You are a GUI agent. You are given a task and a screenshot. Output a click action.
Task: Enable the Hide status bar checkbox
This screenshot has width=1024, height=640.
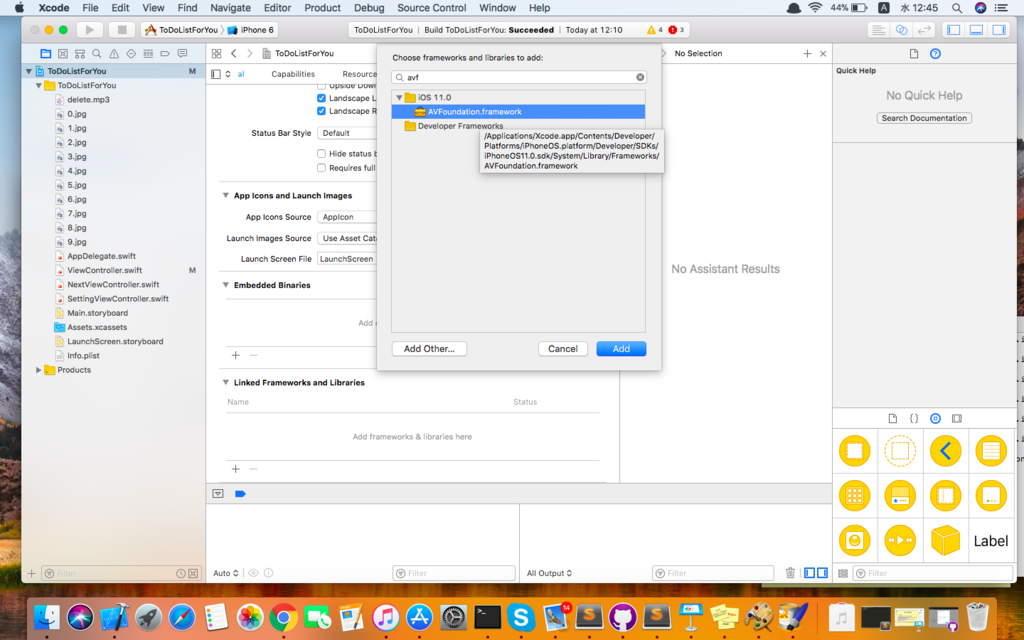pyautogui.click(x=321, y=153)
